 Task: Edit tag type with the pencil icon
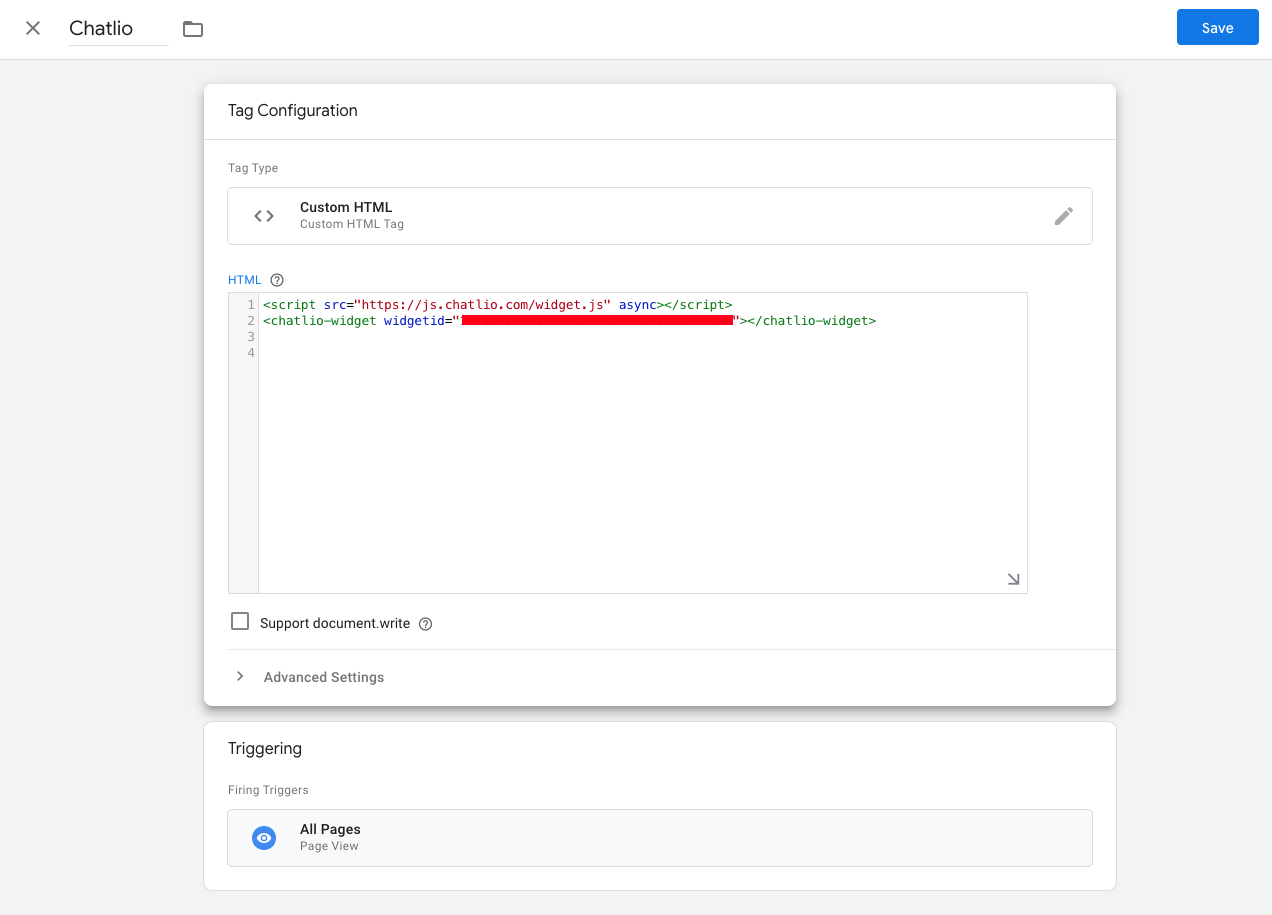[x=1064, y=215]
